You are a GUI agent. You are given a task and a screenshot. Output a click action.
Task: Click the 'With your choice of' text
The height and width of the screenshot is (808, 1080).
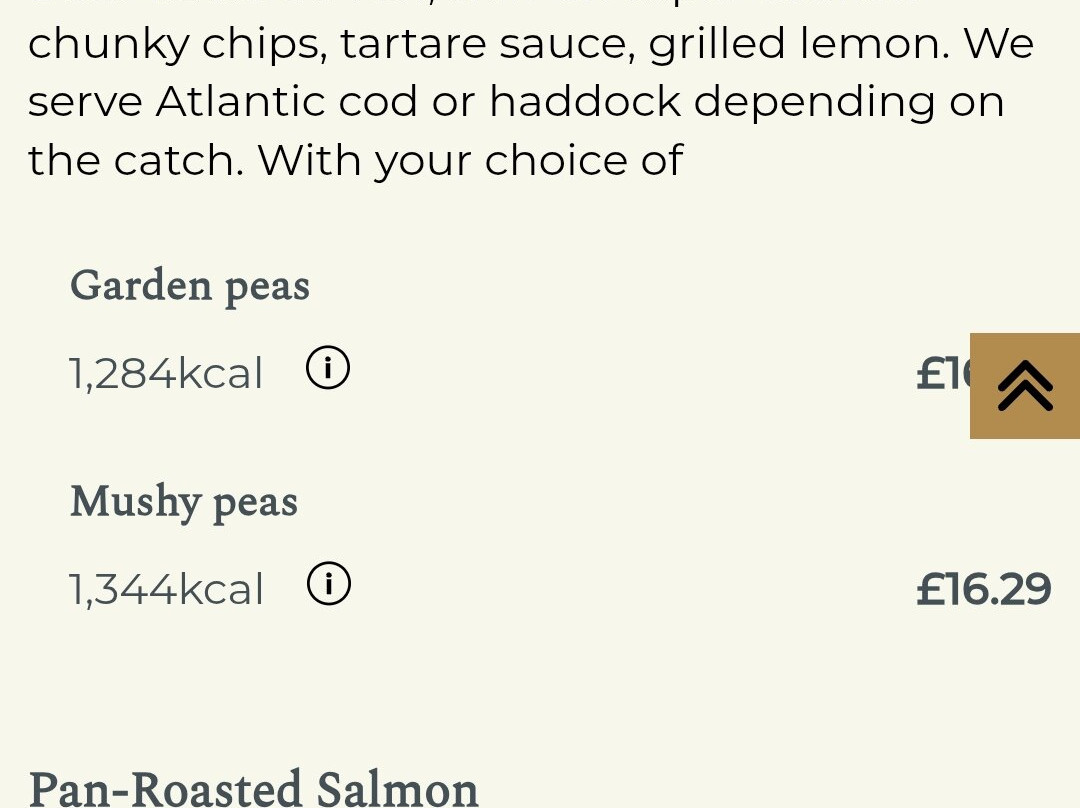pos(470,160)
